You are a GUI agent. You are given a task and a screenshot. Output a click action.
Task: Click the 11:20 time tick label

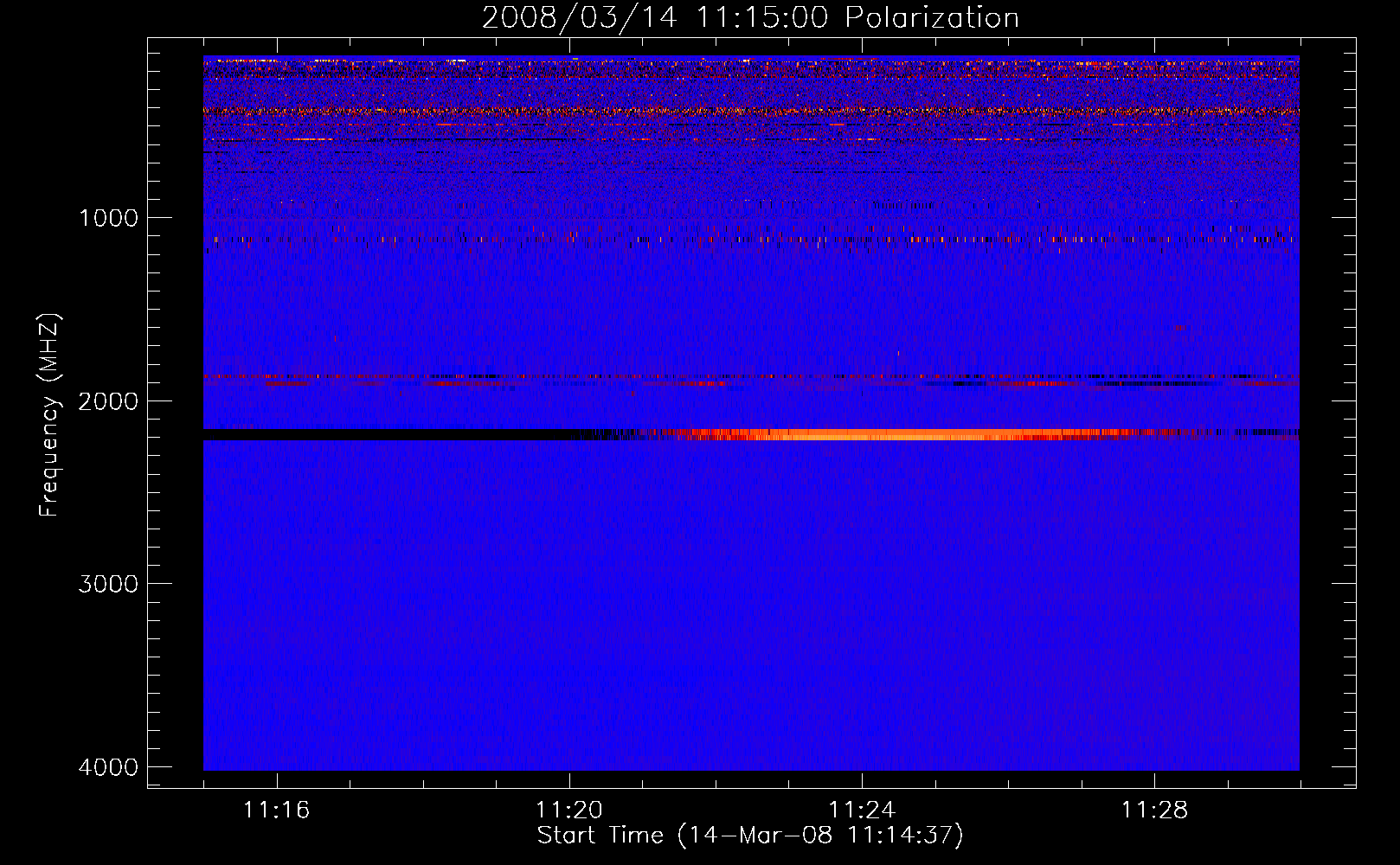[x=569, y=811]
